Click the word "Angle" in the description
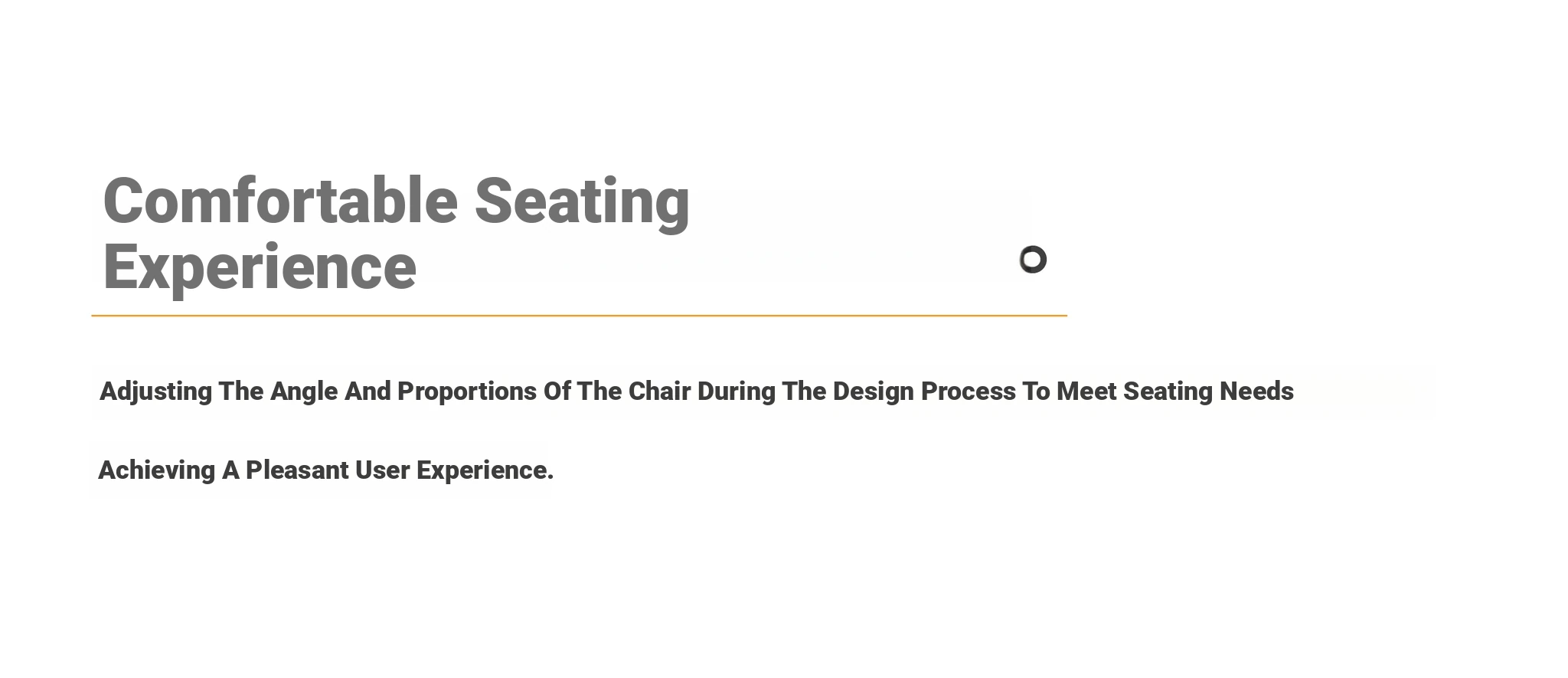This screenshot has width=1568, height=678. tap(304, 391)
